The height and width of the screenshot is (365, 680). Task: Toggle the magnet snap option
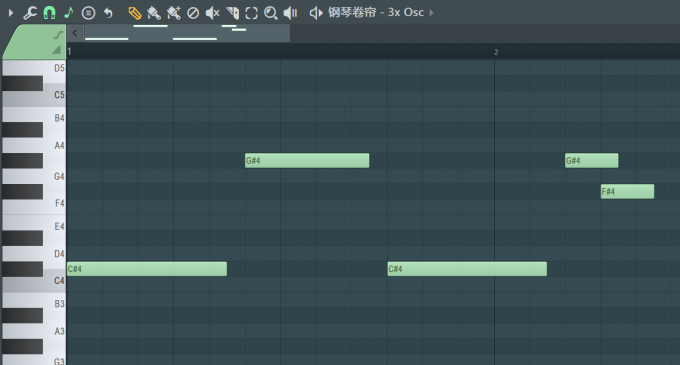[x=49, y=13]
